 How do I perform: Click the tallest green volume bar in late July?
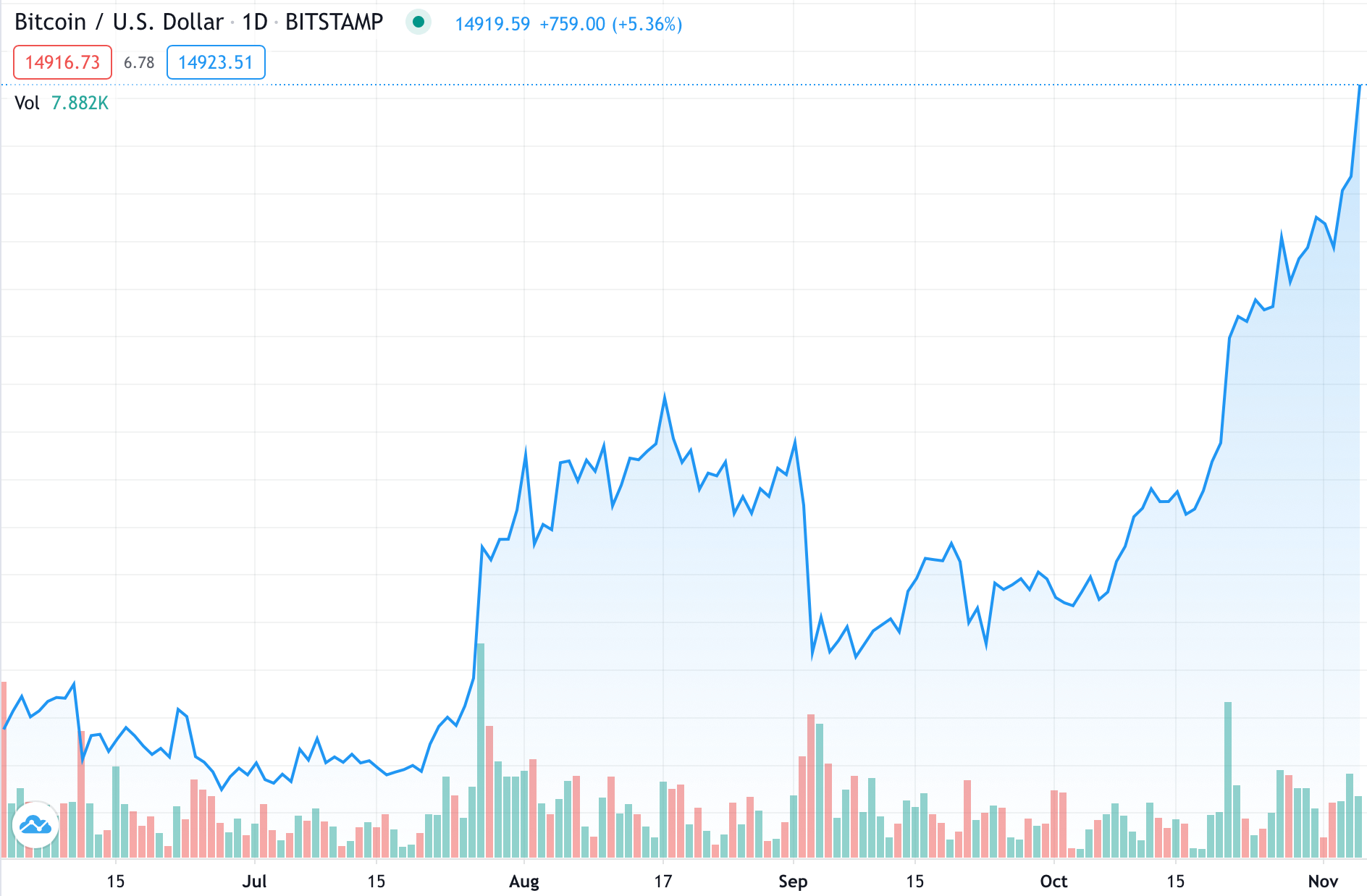point(481,751)
